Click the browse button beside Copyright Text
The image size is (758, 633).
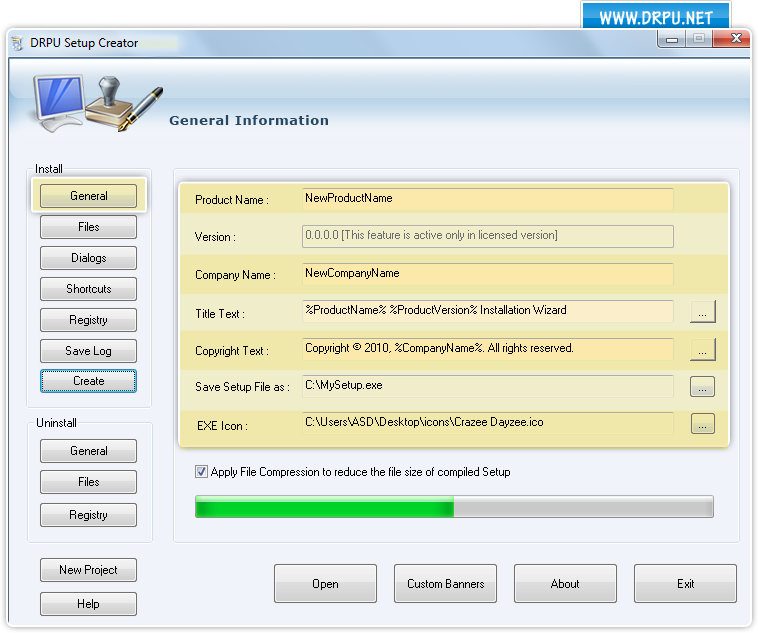(702, 349)
